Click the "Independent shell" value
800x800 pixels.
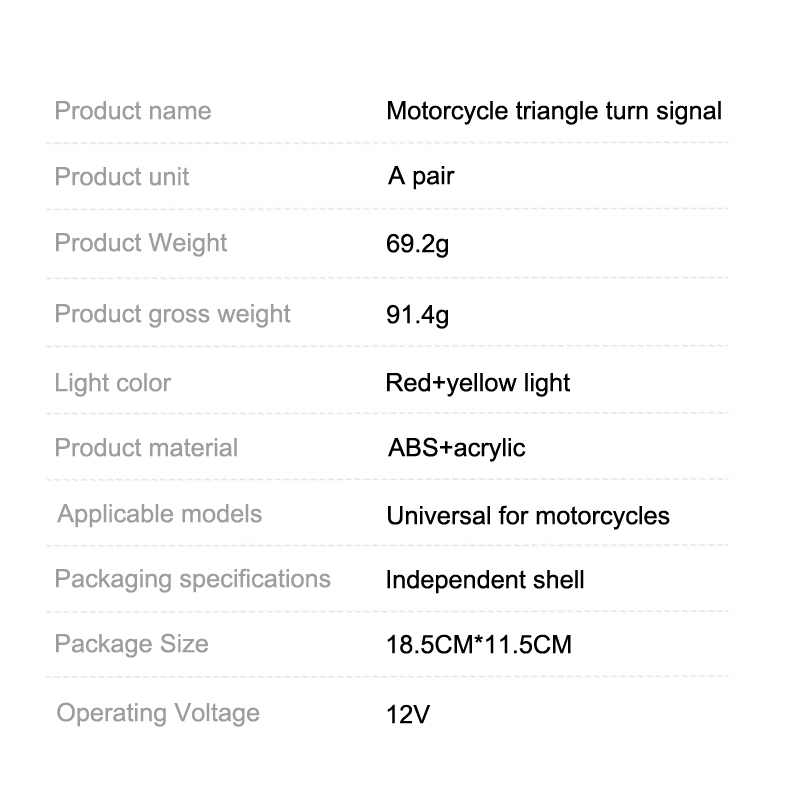point(485,580)
